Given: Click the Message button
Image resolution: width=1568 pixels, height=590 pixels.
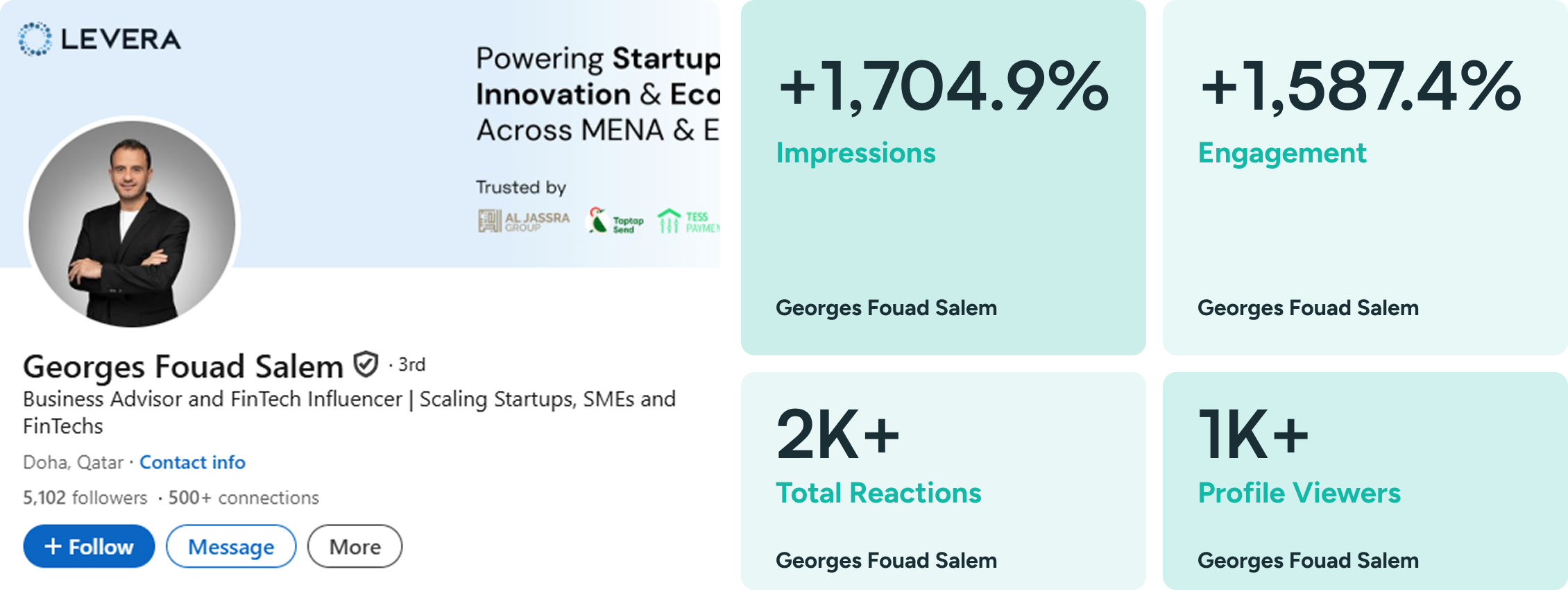Looking at the screenshot, I should (231, 546).
